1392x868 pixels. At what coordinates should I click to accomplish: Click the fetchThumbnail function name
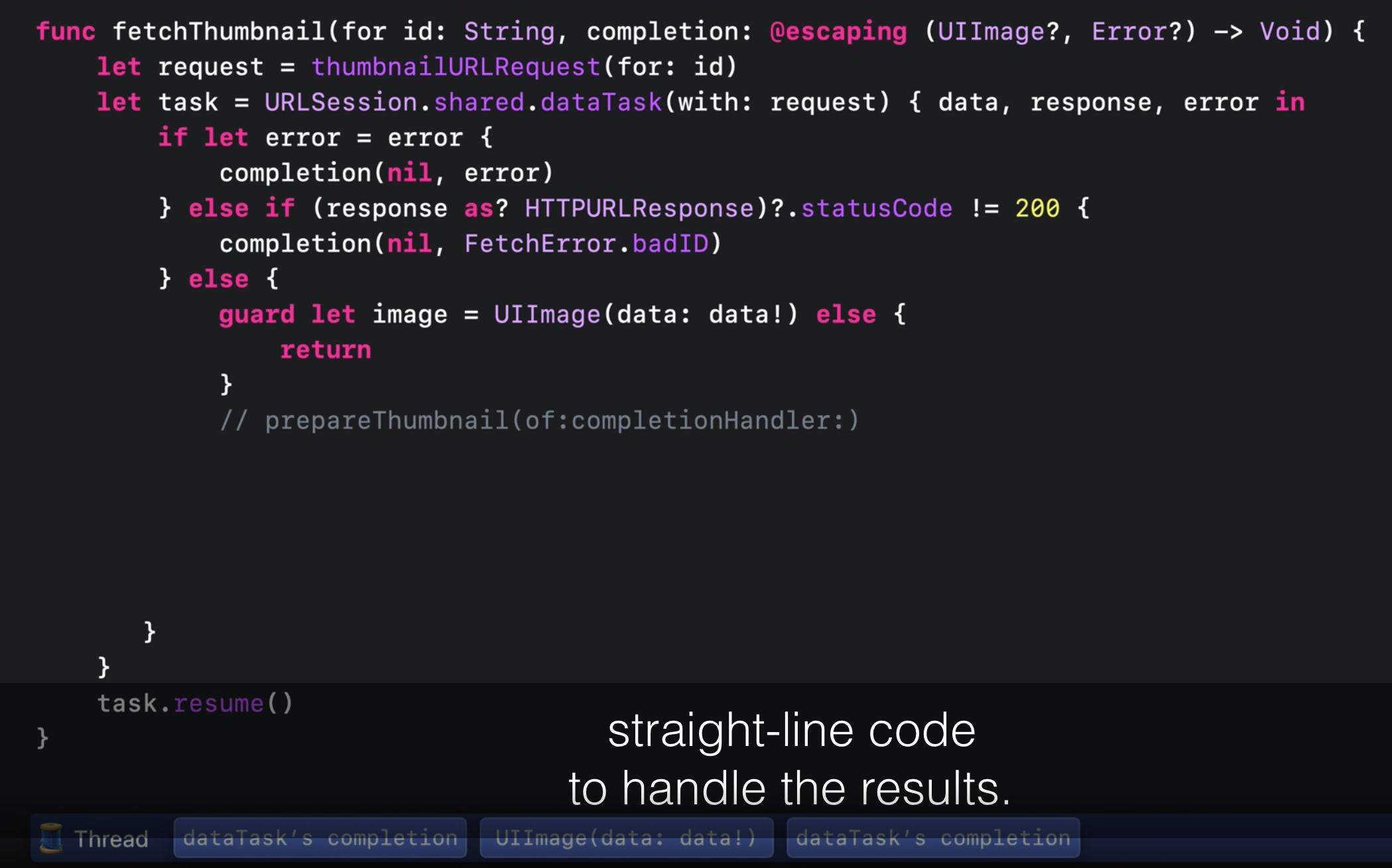(219, 31)
